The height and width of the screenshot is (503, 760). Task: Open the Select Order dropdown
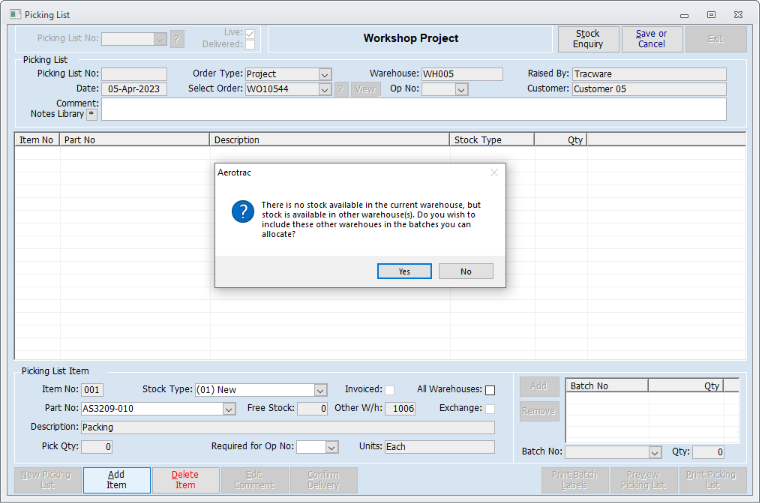tap(325, 89)
